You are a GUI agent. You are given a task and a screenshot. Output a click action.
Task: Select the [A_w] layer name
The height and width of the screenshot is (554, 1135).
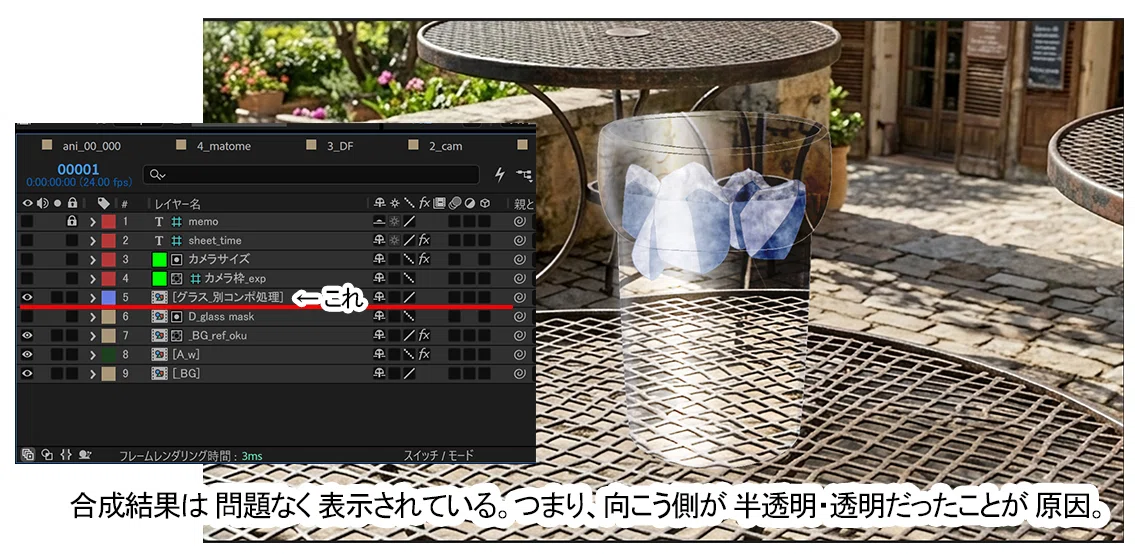pyautogui.click(x=185, y=354)
